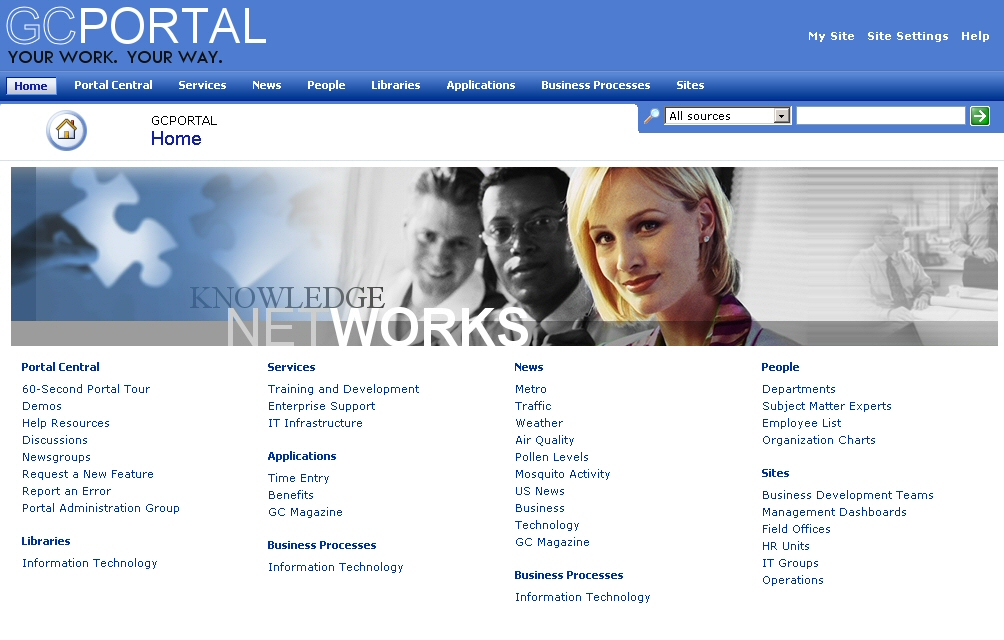Open My Site link
This screenshot has height=640, width=1004.
click(x=831, y=36)
